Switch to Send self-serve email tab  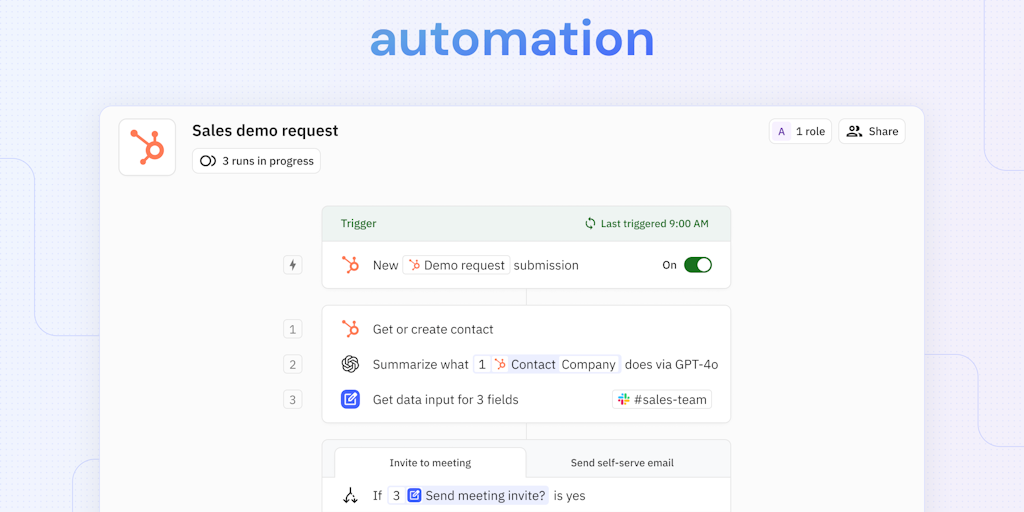(x=622, y=463)
